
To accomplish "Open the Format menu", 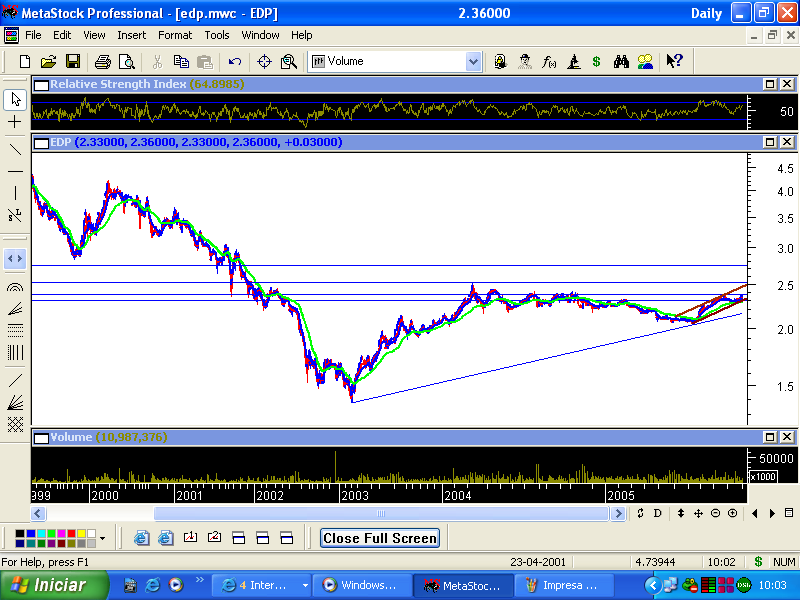I will tap(175, 35).
